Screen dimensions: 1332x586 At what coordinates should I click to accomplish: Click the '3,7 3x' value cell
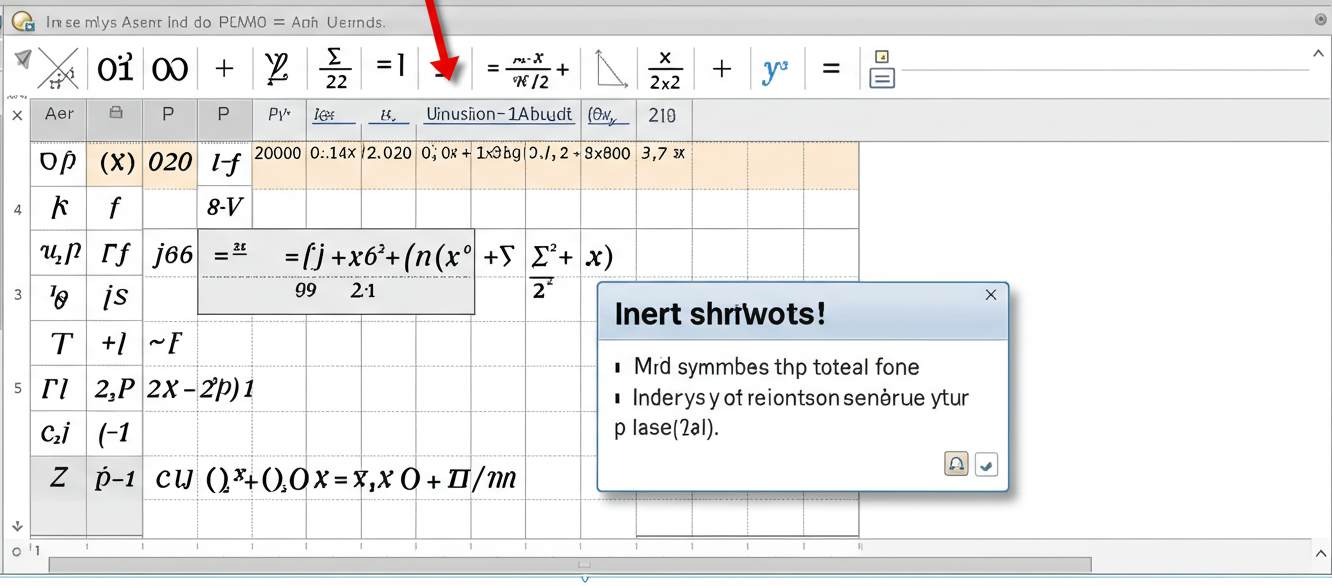[663, 154]
